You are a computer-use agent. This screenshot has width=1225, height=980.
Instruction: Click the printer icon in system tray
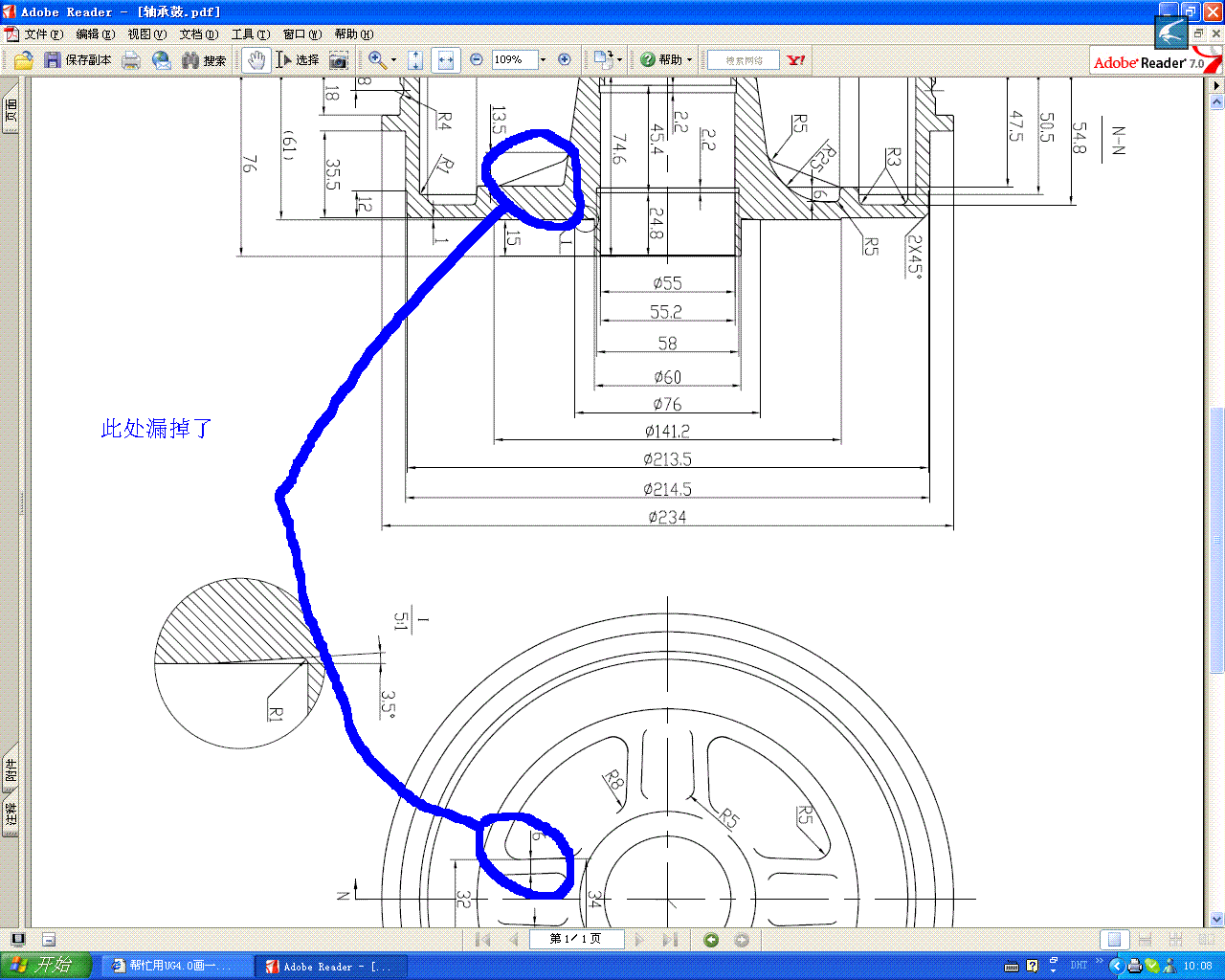(1134, 966)
